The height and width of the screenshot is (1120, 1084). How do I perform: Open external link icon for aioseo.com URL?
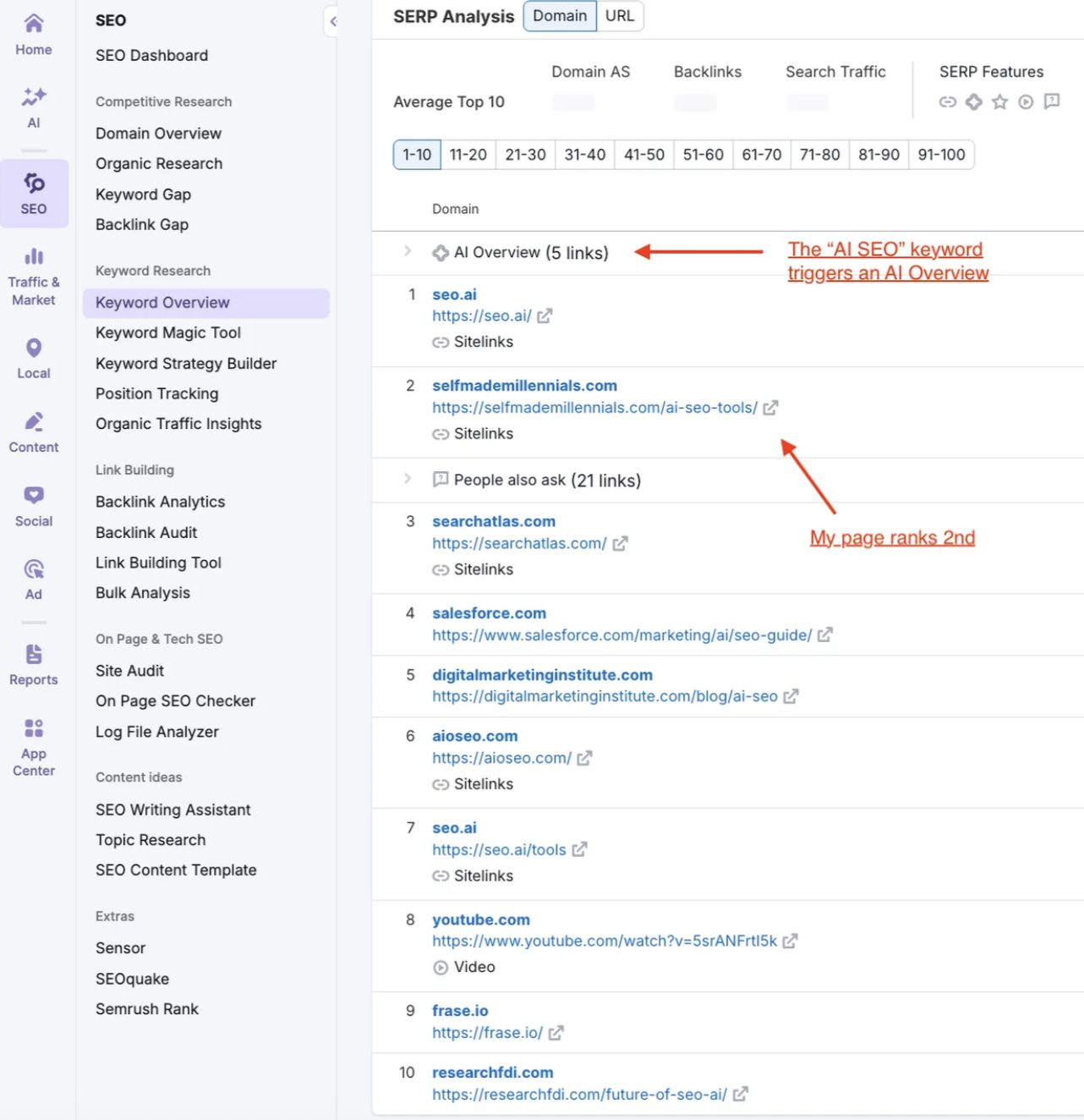(584, 758)
